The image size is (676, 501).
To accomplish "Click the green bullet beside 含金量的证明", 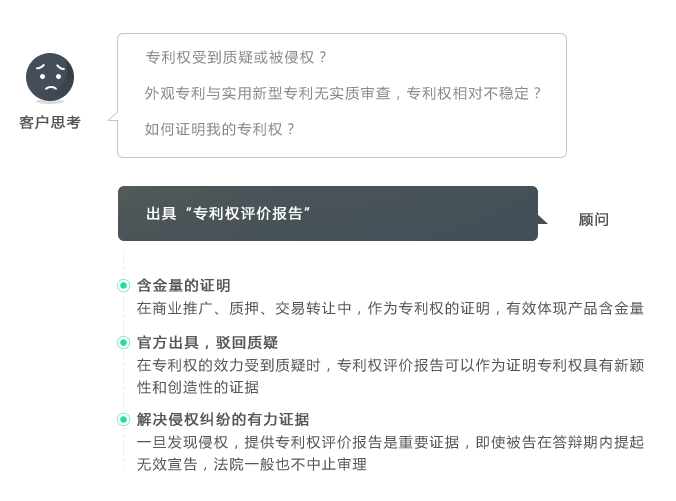I will (123, 285).
